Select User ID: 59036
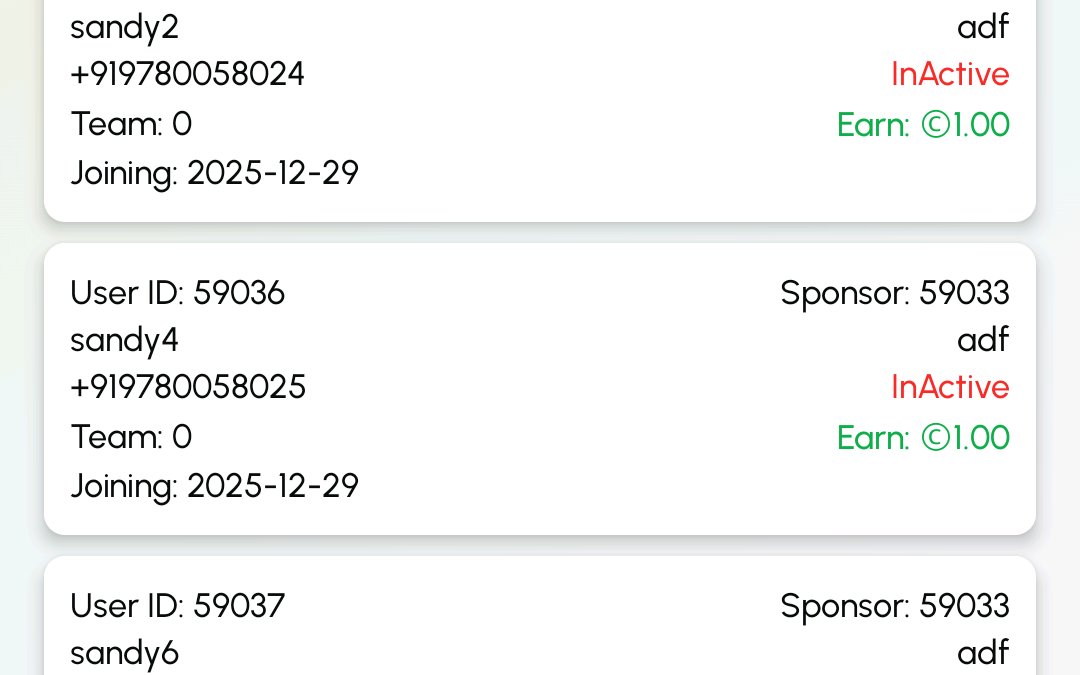The image size is (1080, 675). 177,293
